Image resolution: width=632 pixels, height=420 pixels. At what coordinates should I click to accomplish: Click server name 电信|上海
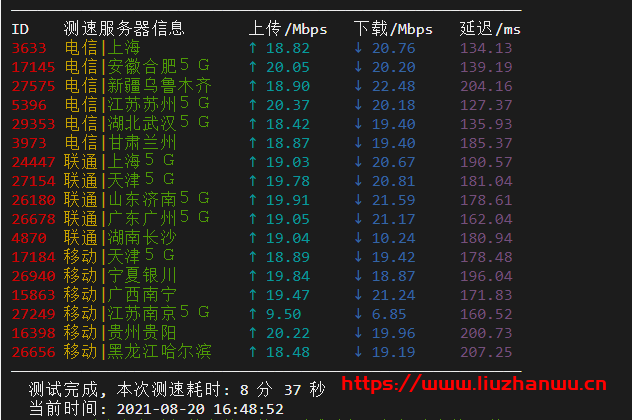(x=102, y=48)
